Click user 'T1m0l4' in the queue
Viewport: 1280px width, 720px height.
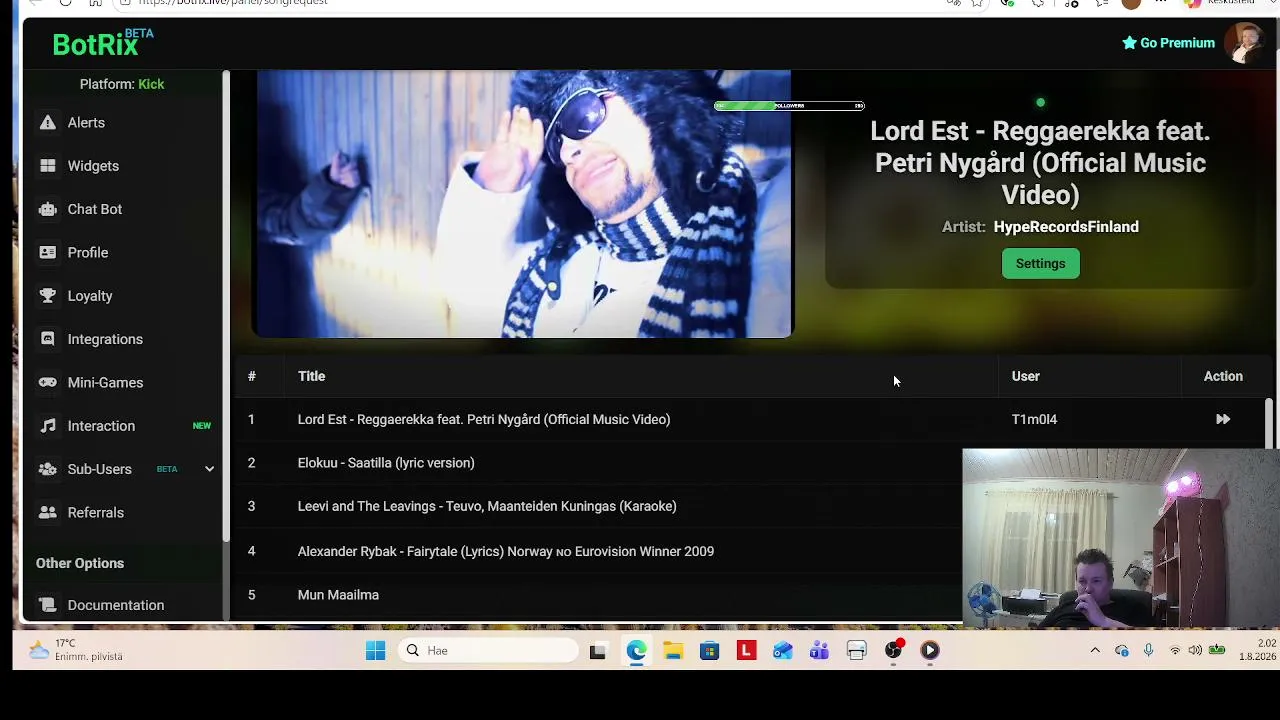[1034, 420]
